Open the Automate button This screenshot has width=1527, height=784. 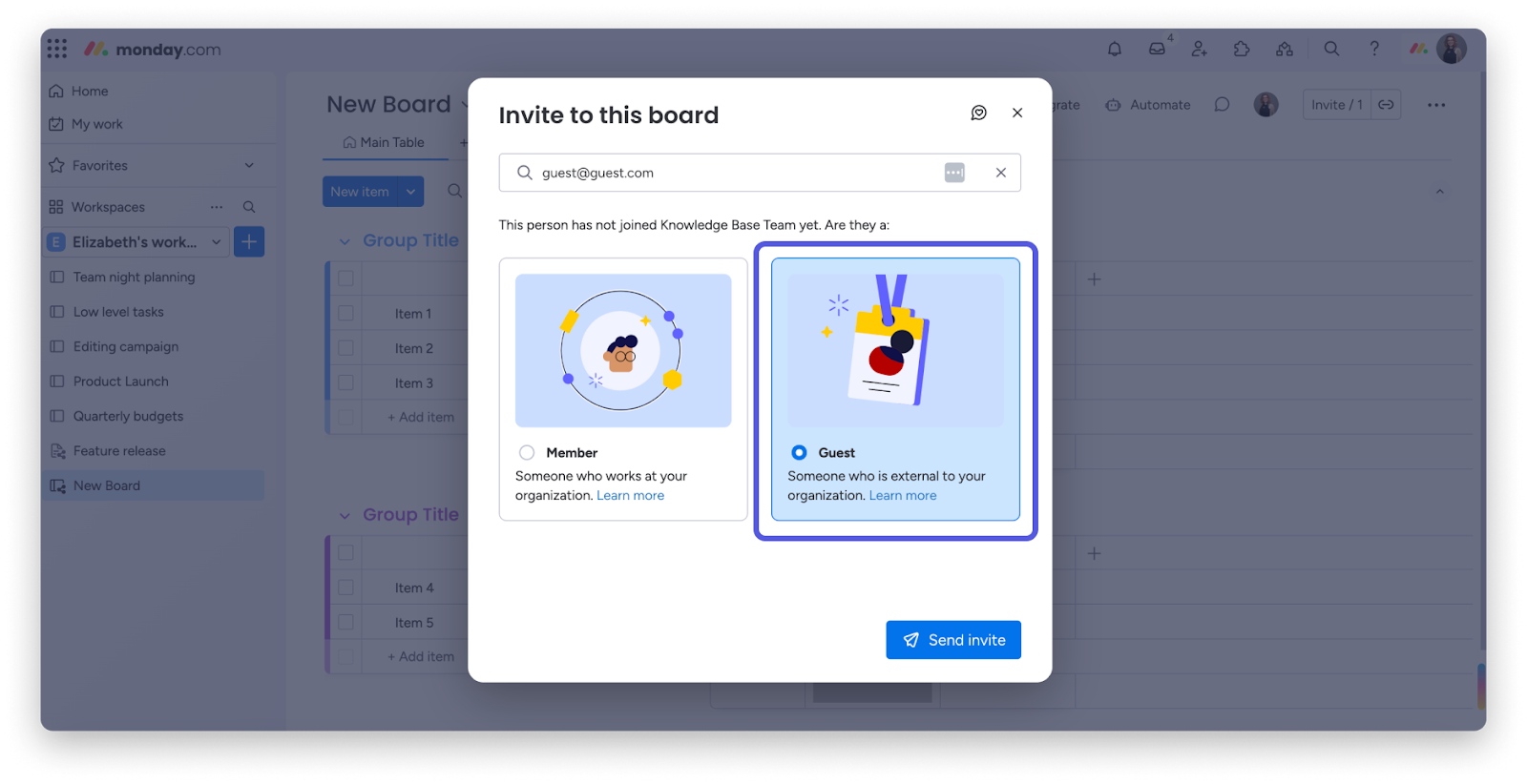coord(1148,105)
